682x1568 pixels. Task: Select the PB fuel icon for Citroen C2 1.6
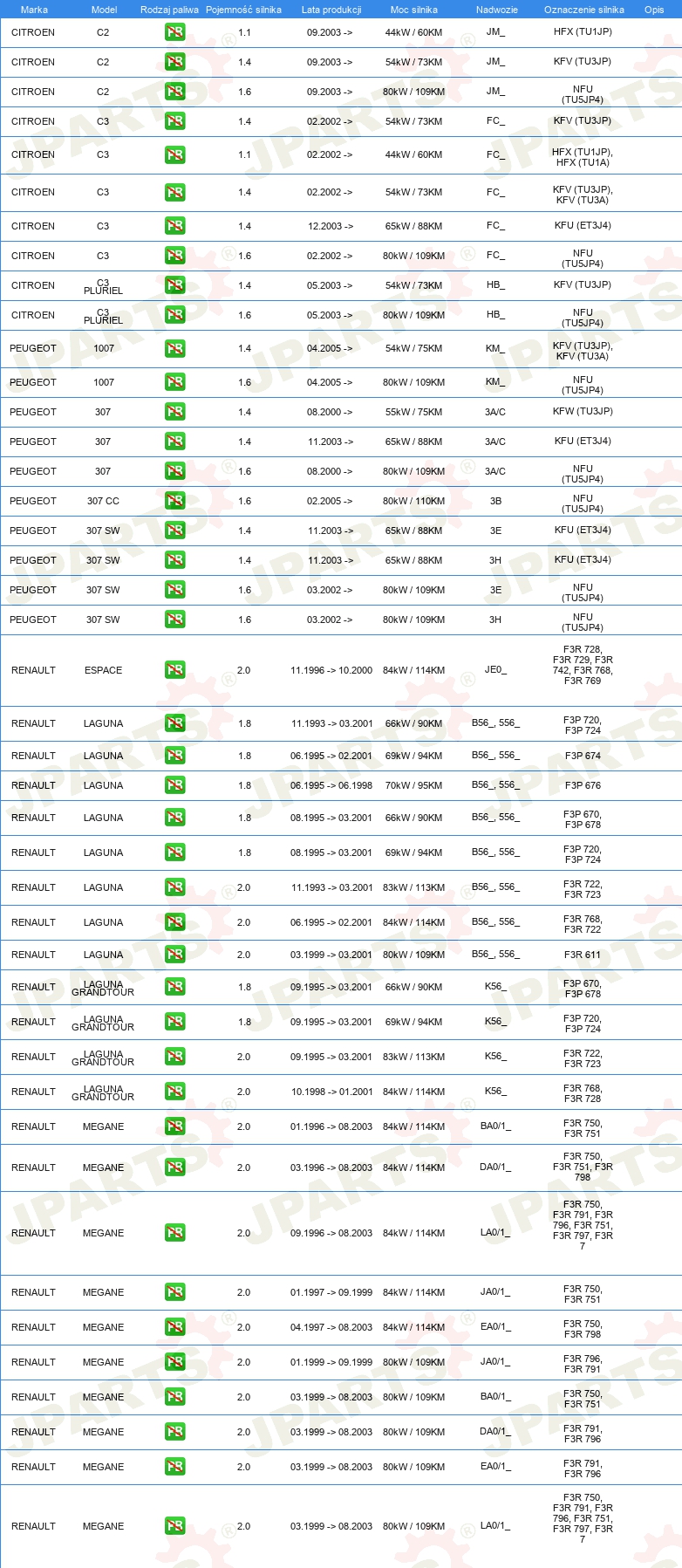[174, 92]
